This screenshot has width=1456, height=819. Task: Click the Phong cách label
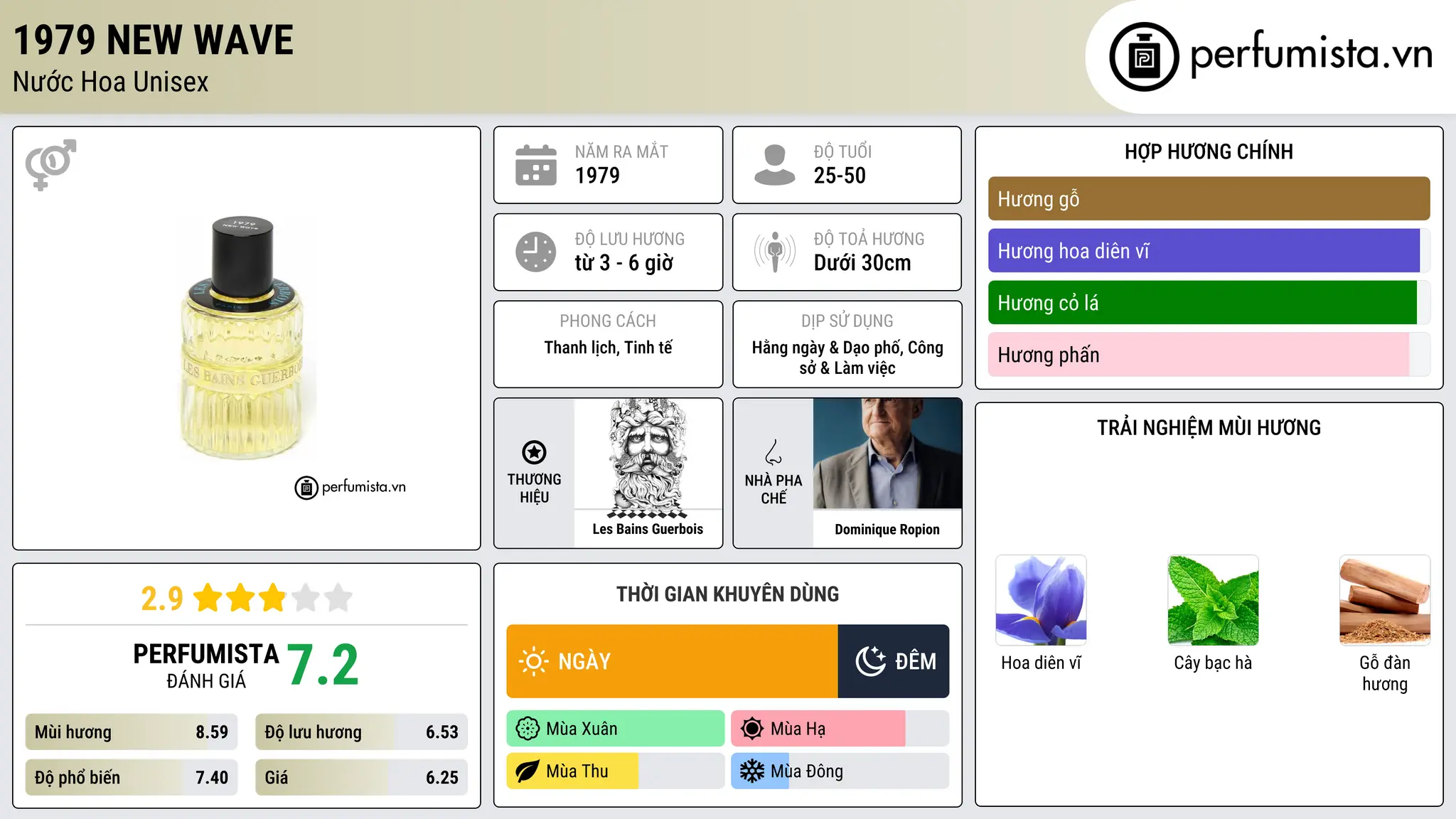click(608, 321)
